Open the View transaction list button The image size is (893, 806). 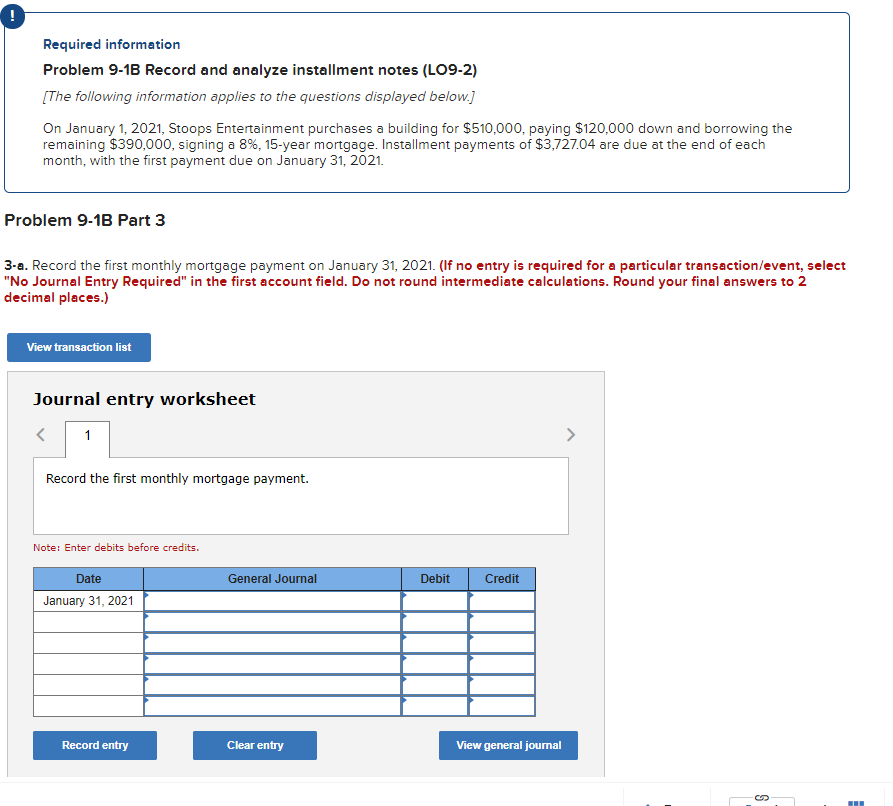[x=79, y=347]
